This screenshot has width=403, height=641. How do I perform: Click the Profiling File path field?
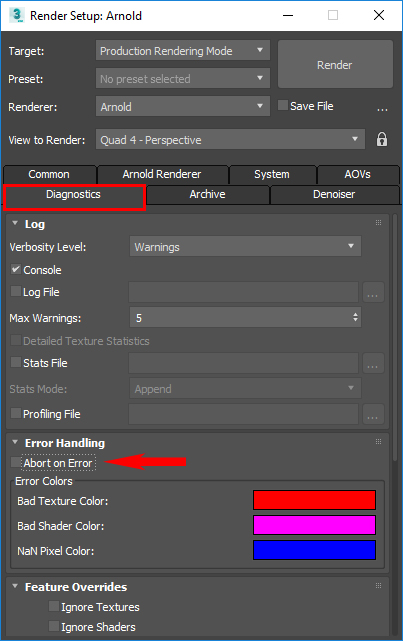244,414
